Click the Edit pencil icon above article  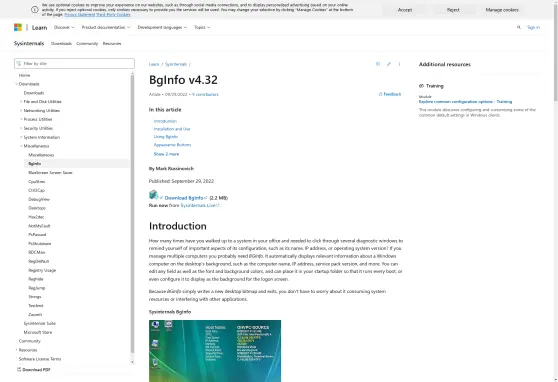point(389,64)
